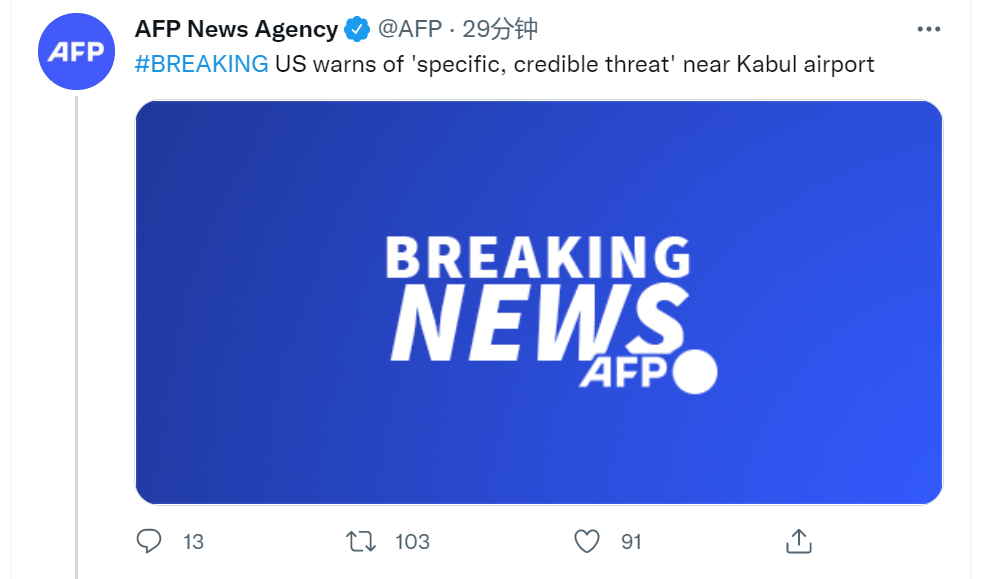
Task: Open the #BREAKING hashtag link
Action: point(201,65)
